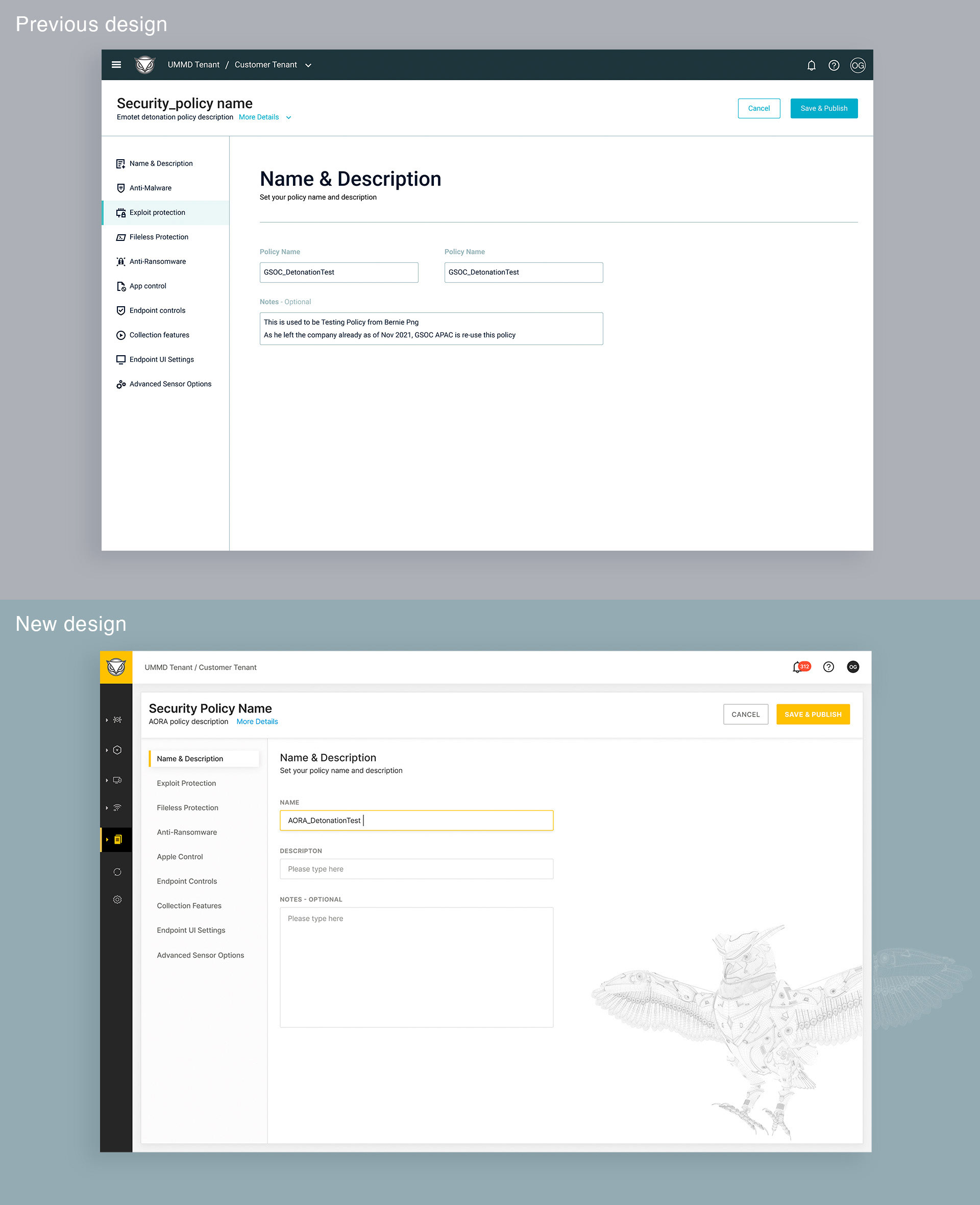The image size is (980, 1205).
Task: Click NAME field containing AORA_DetonationTest
Action: click(x=416, y=821)
